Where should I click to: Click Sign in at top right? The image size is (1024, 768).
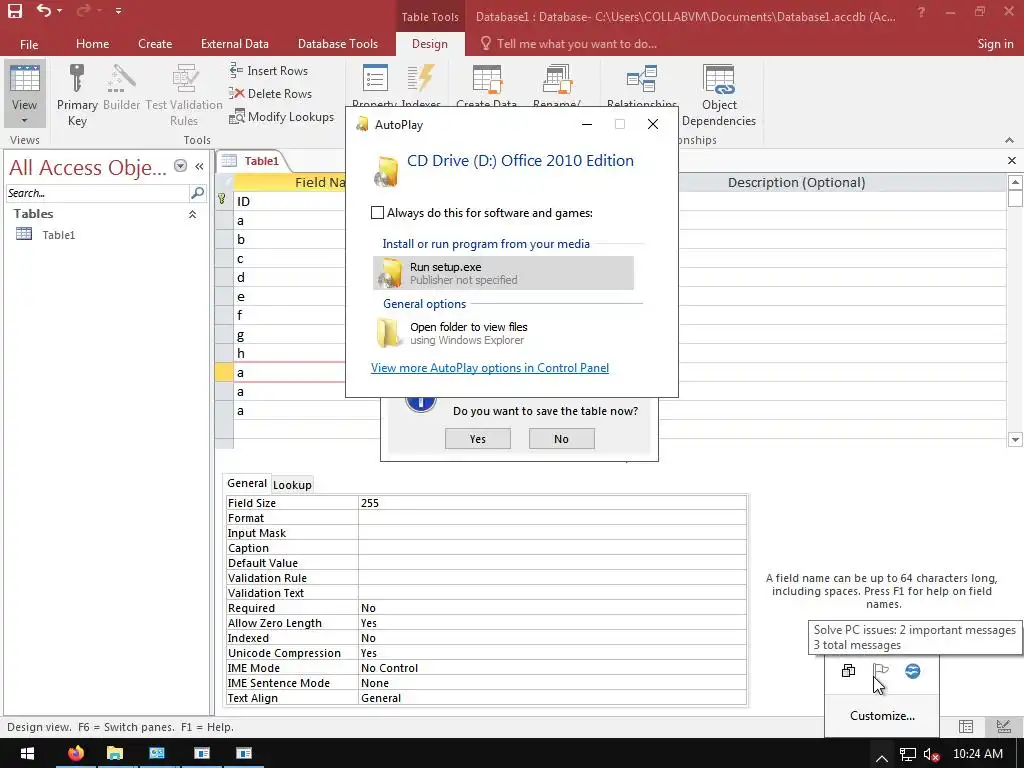click(995, 44)
